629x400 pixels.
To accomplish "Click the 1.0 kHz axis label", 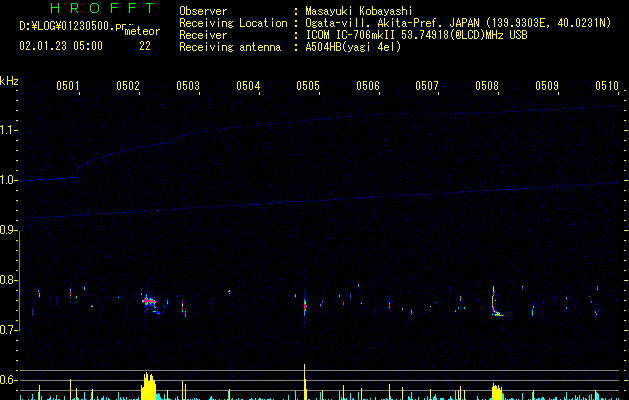I will (8, 181).
